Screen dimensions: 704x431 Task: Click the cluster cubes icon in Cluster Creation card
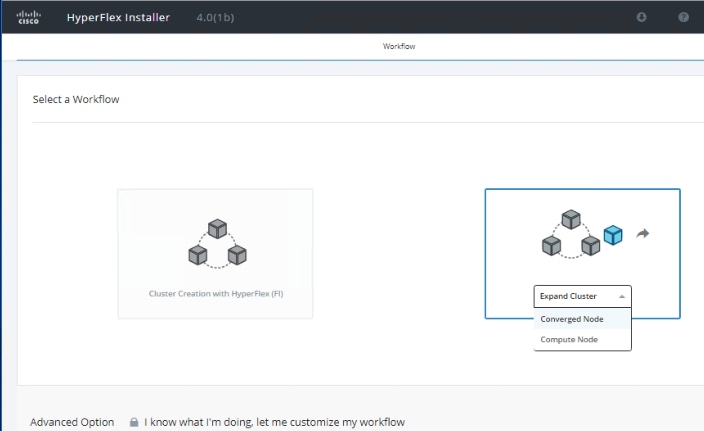tap(217, 244)
